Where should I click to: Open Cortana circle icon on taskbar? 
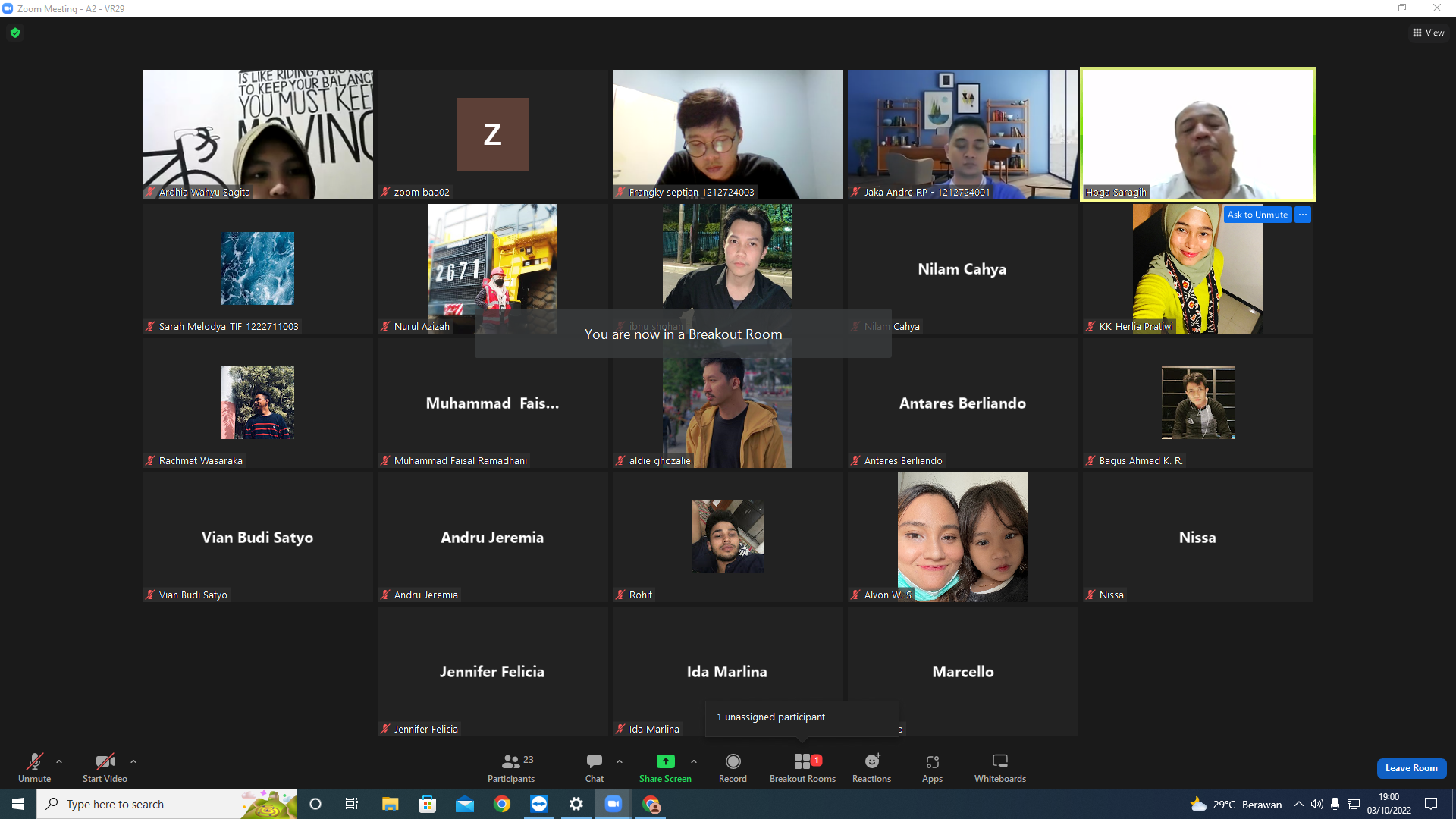click(x=315, y=804)
